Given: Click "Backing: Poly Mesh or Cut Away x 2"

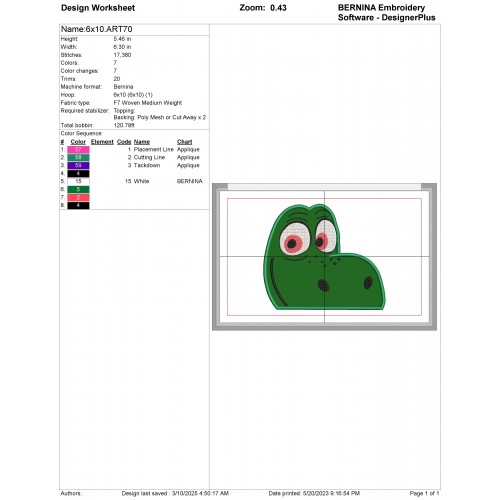Looking at the screenshot, I should point(160,118).
